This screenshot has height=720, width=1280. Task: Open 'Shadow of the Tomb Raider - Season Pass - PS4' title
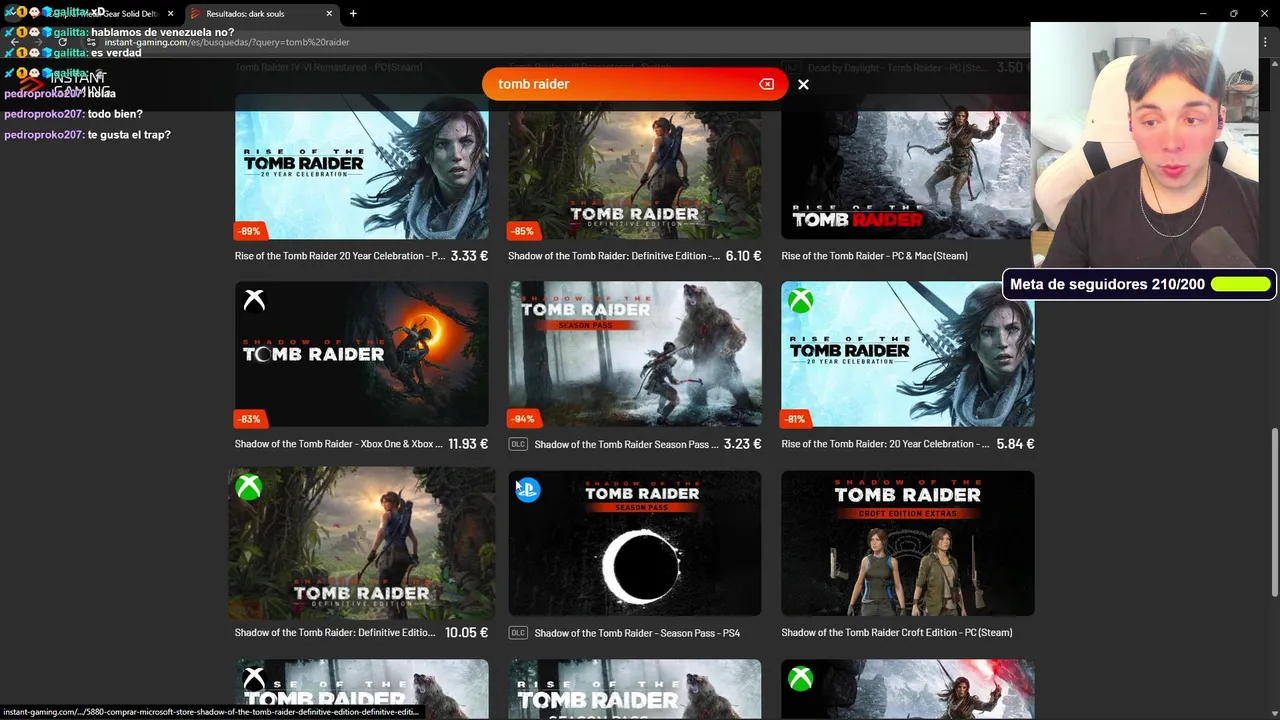coord(637,633)
